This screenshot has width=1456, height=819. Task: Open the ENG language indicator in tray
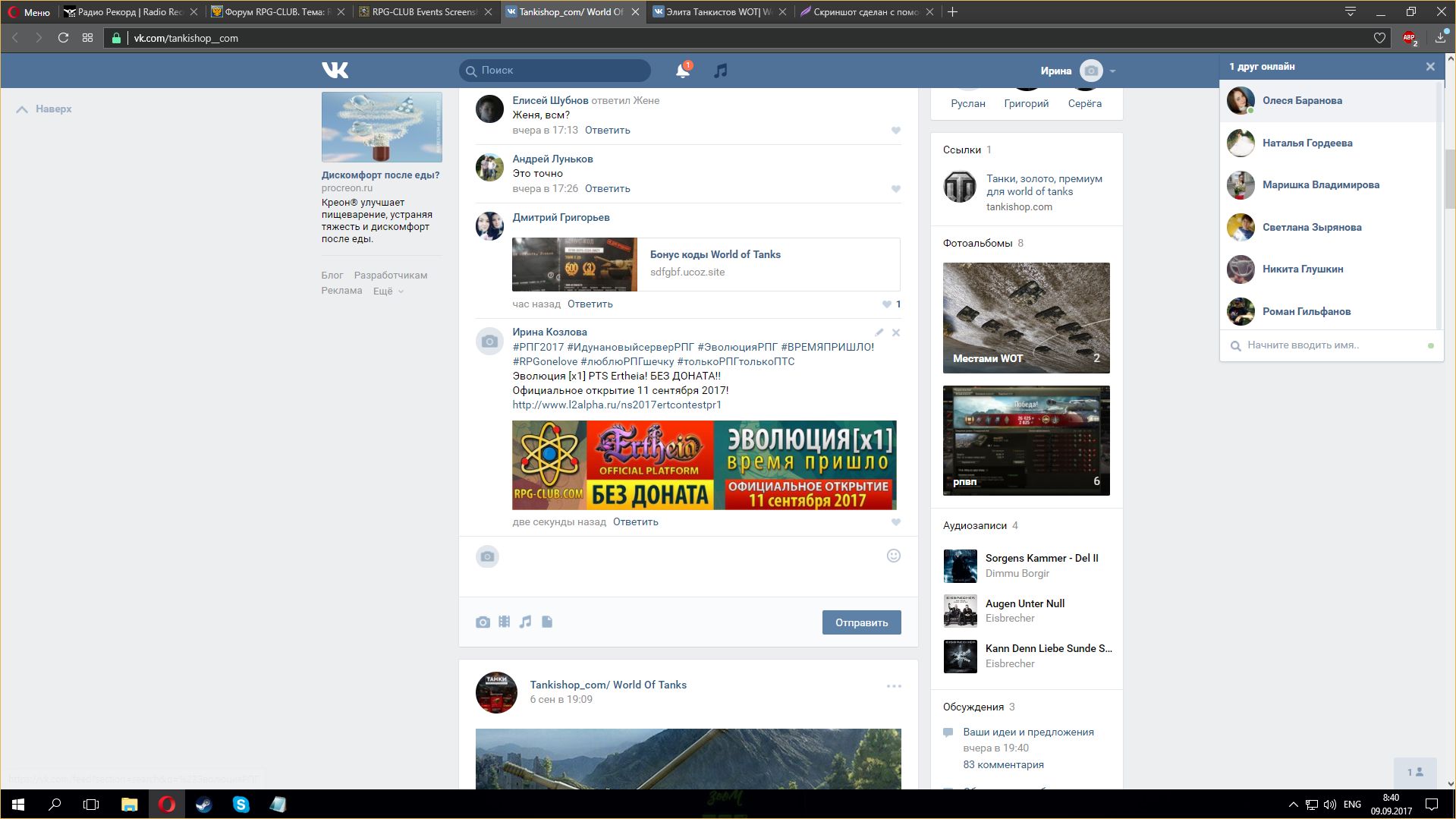point(1352,805)
